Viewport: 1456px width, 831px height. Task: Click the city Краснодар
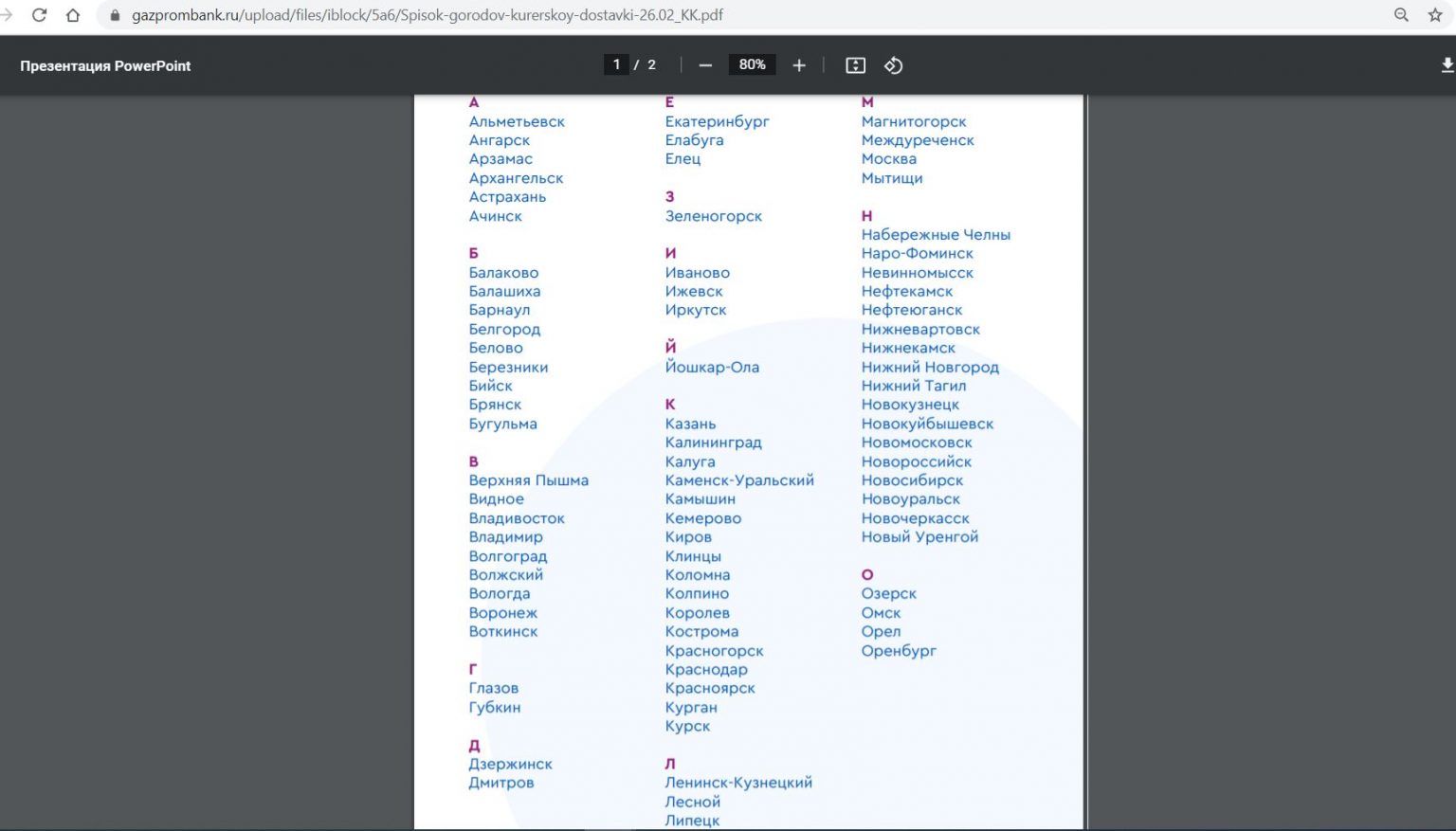pyautogui.click(x=706, y=669)
